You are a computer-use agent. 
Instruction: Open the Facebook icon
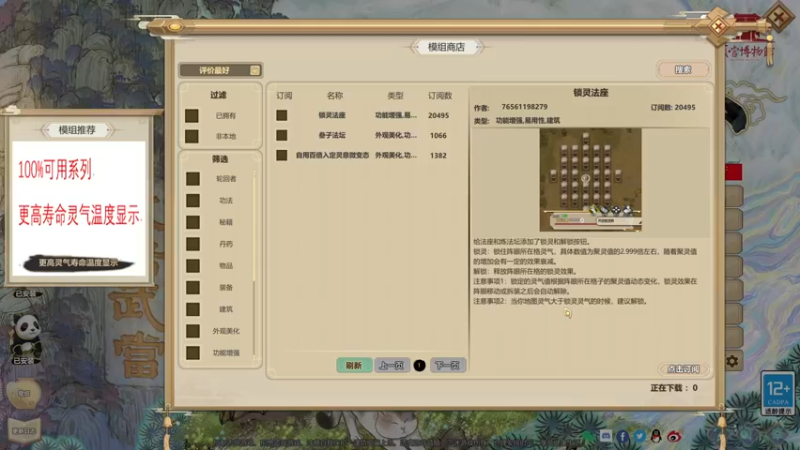click(x=622, y=436)
